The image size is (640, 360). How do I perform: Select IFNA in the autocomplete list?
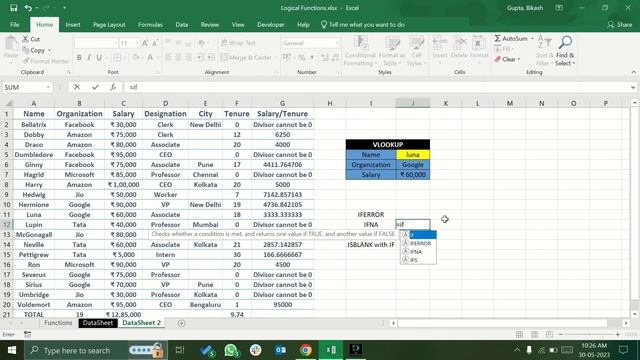tap(418, 252)
